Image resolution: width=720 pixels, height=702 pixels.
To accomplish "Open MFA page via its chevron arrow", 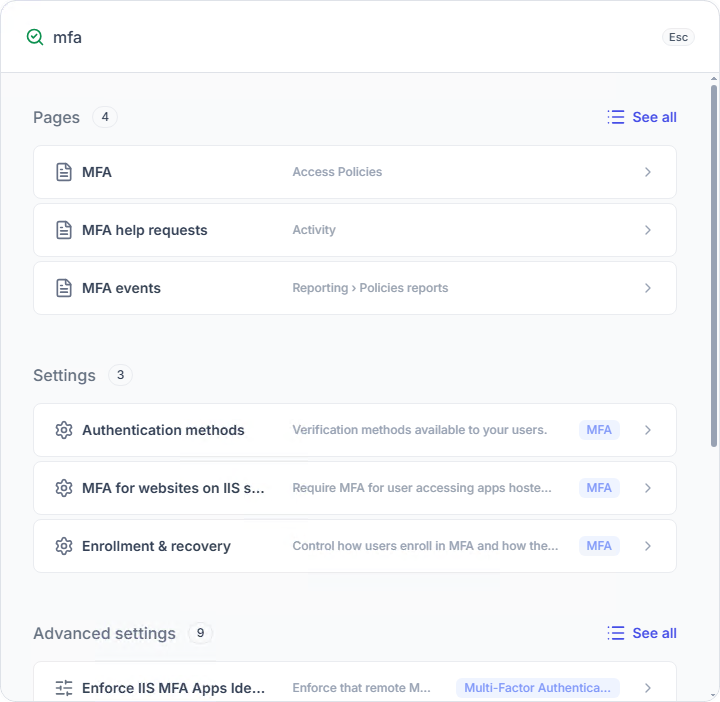I will click(648, 172).
